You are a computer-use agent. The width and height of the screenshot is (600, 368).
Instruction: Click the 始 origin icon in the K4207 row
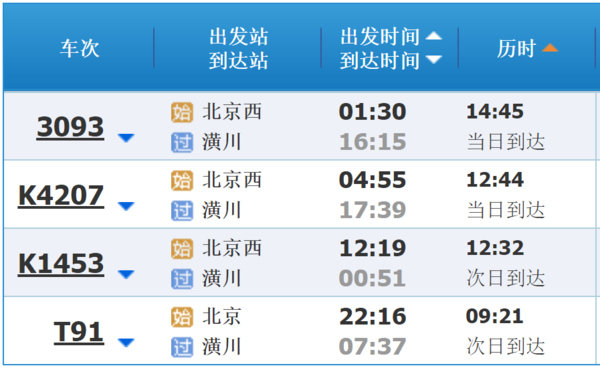pyautogui.click(x=182, y=181)
